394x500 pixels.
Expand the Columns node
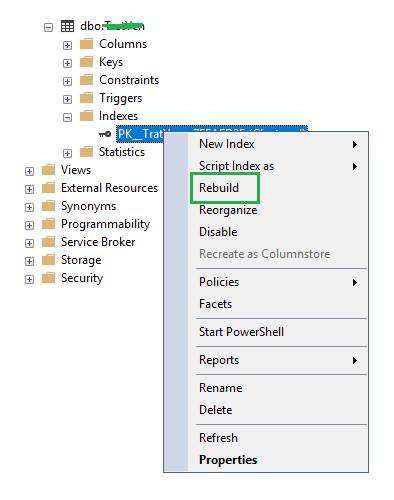tap(67, 45)
